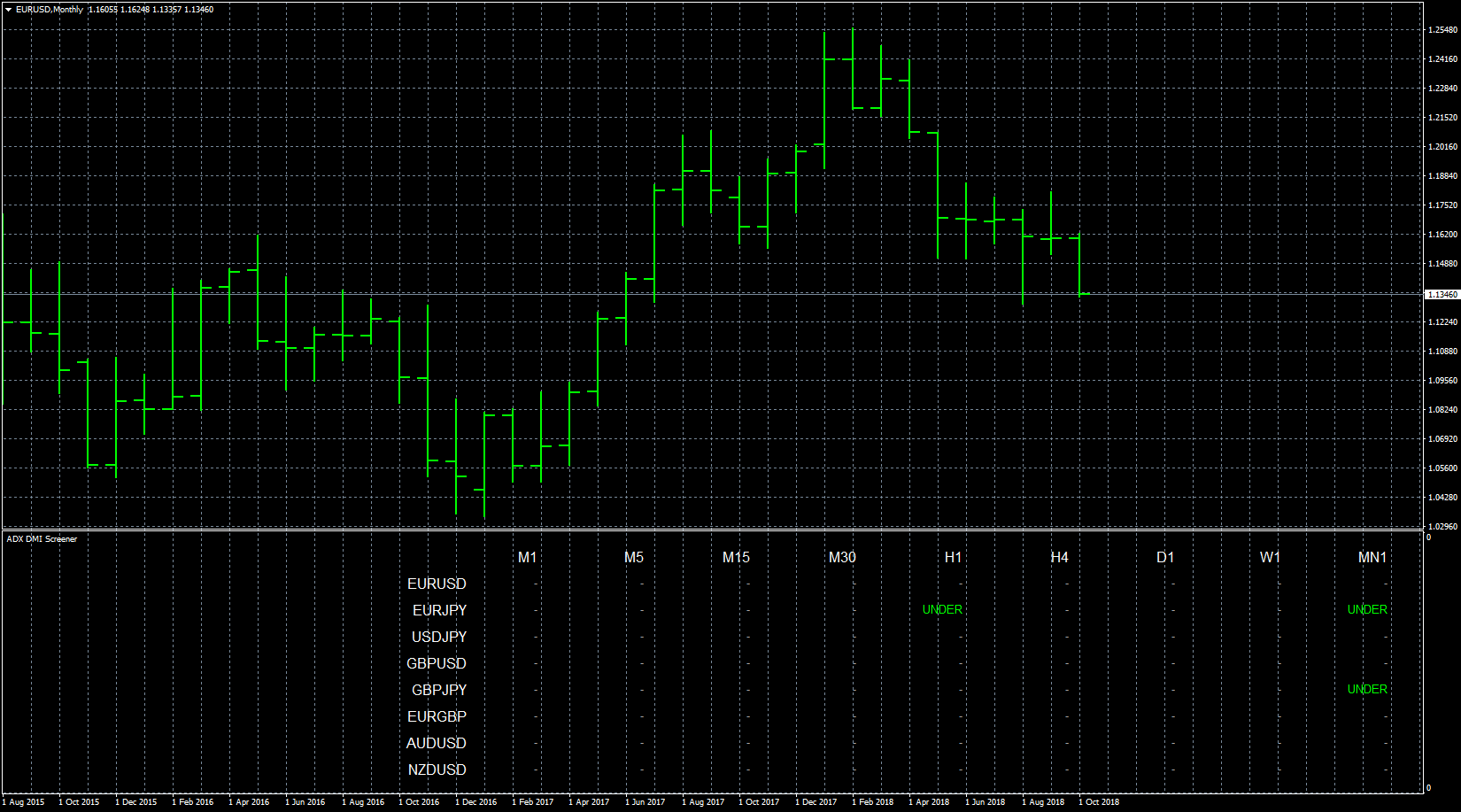Screen dimensions: 1461x812
Task: Click the 1.02960 price axis label
Action: (1442, 527)
